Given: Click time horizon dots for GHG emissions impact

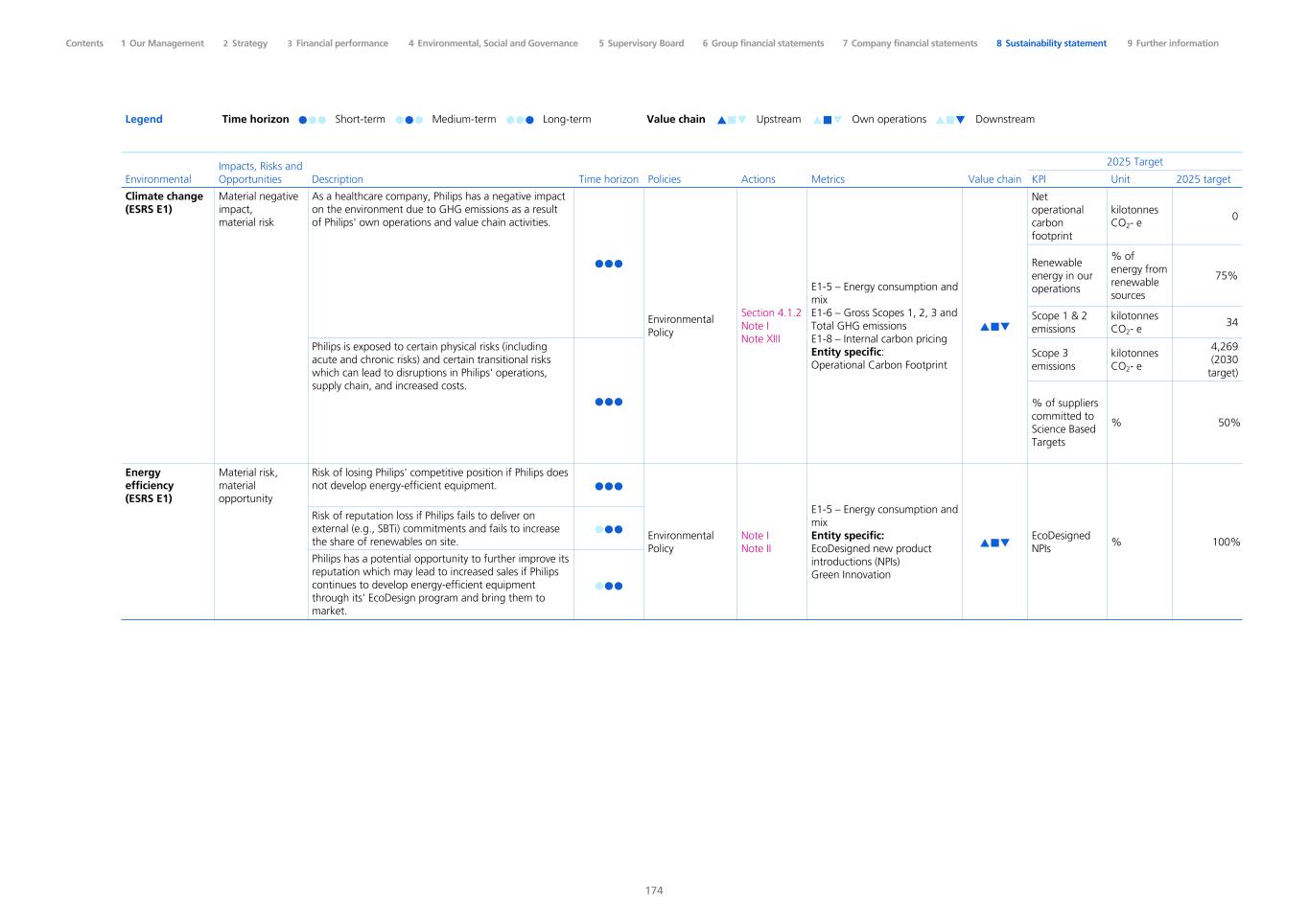Looking at the screenshot, I should pyautogui.click(x=609, y=264).
